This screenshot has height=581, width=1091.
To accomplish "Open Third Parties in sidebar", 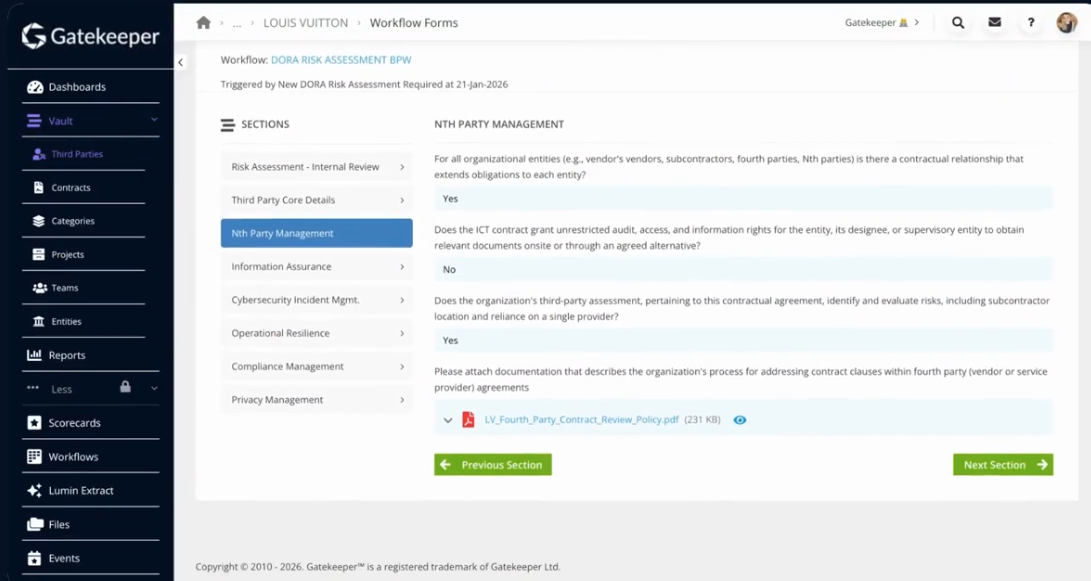I will [x=77, y=154].
